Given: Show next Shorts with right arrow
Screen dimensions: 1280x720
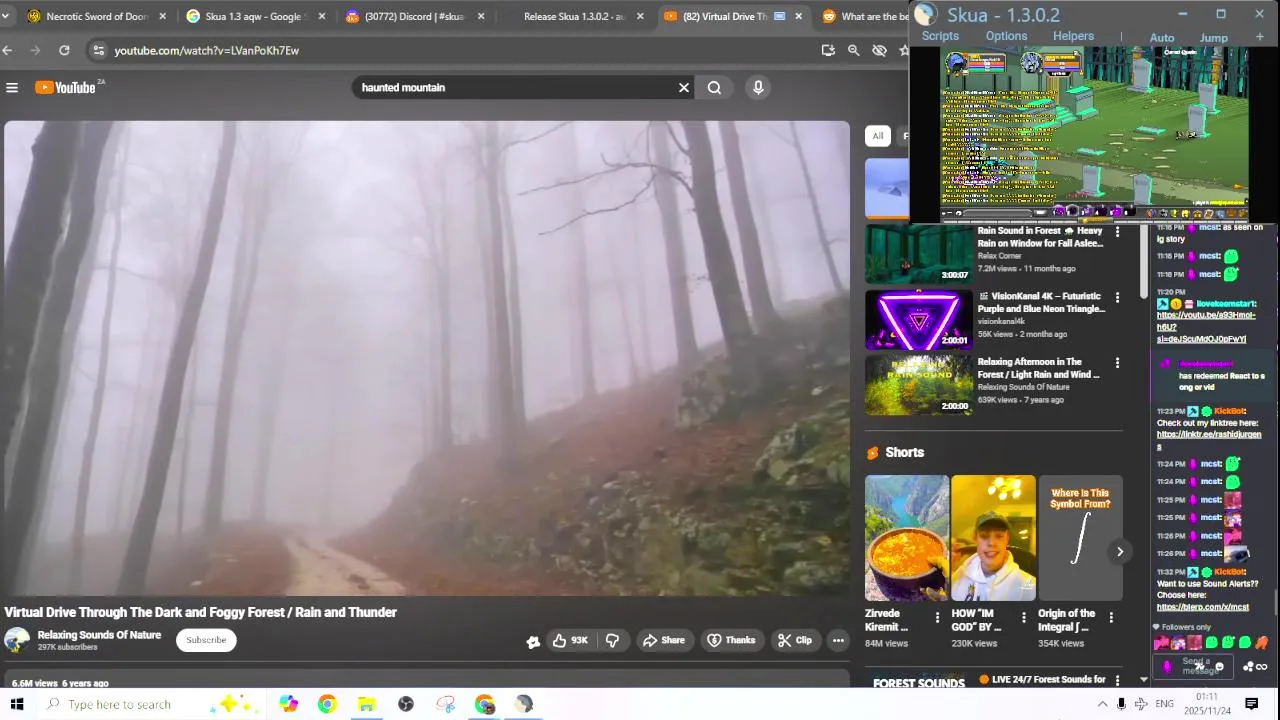Looking at the screenshot, I should tap(1120, 552).
